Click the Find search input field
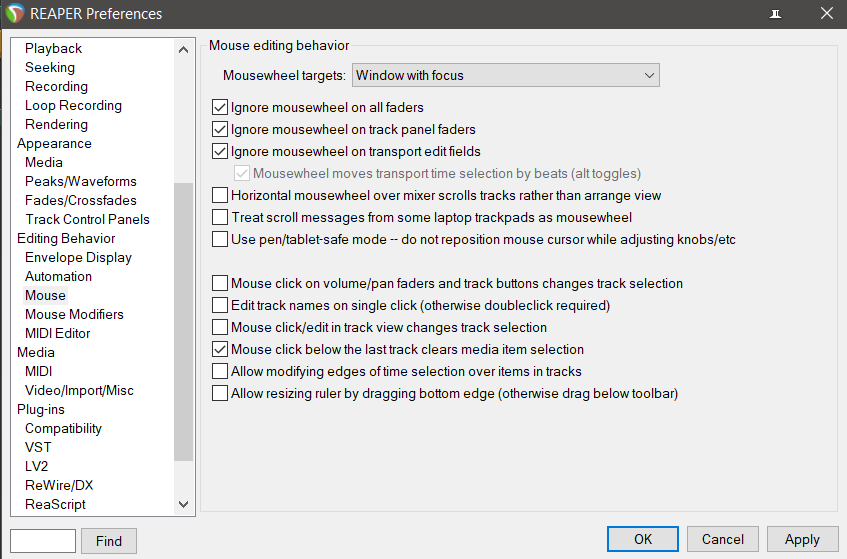The image size is (847, 559). click(x=43, y=541)
